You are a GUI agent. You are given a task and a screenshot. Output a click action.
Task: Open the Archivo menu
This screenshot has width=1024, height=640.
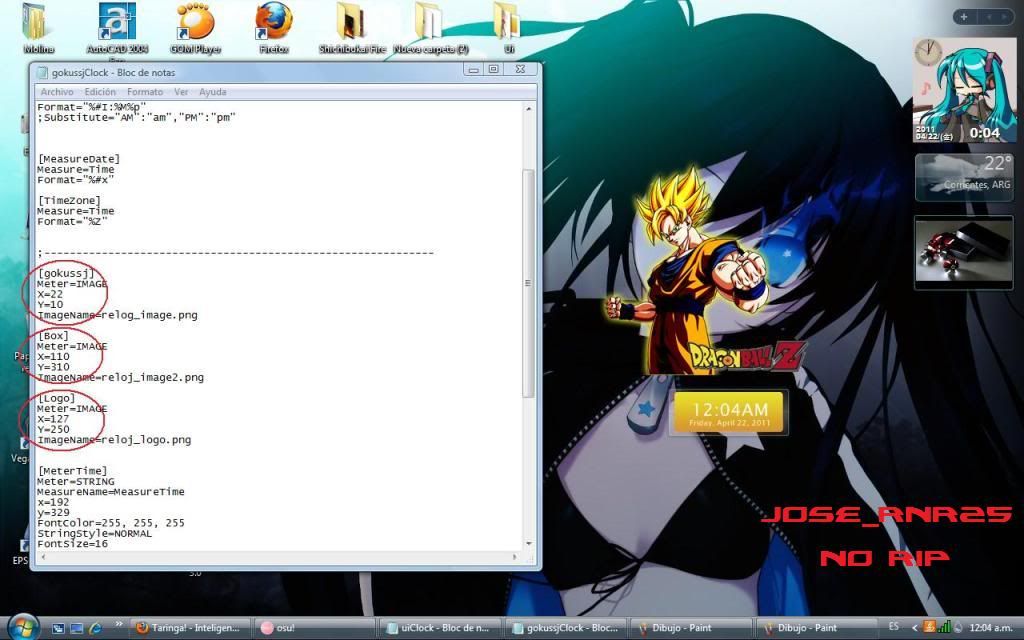(x=57, y=92)
